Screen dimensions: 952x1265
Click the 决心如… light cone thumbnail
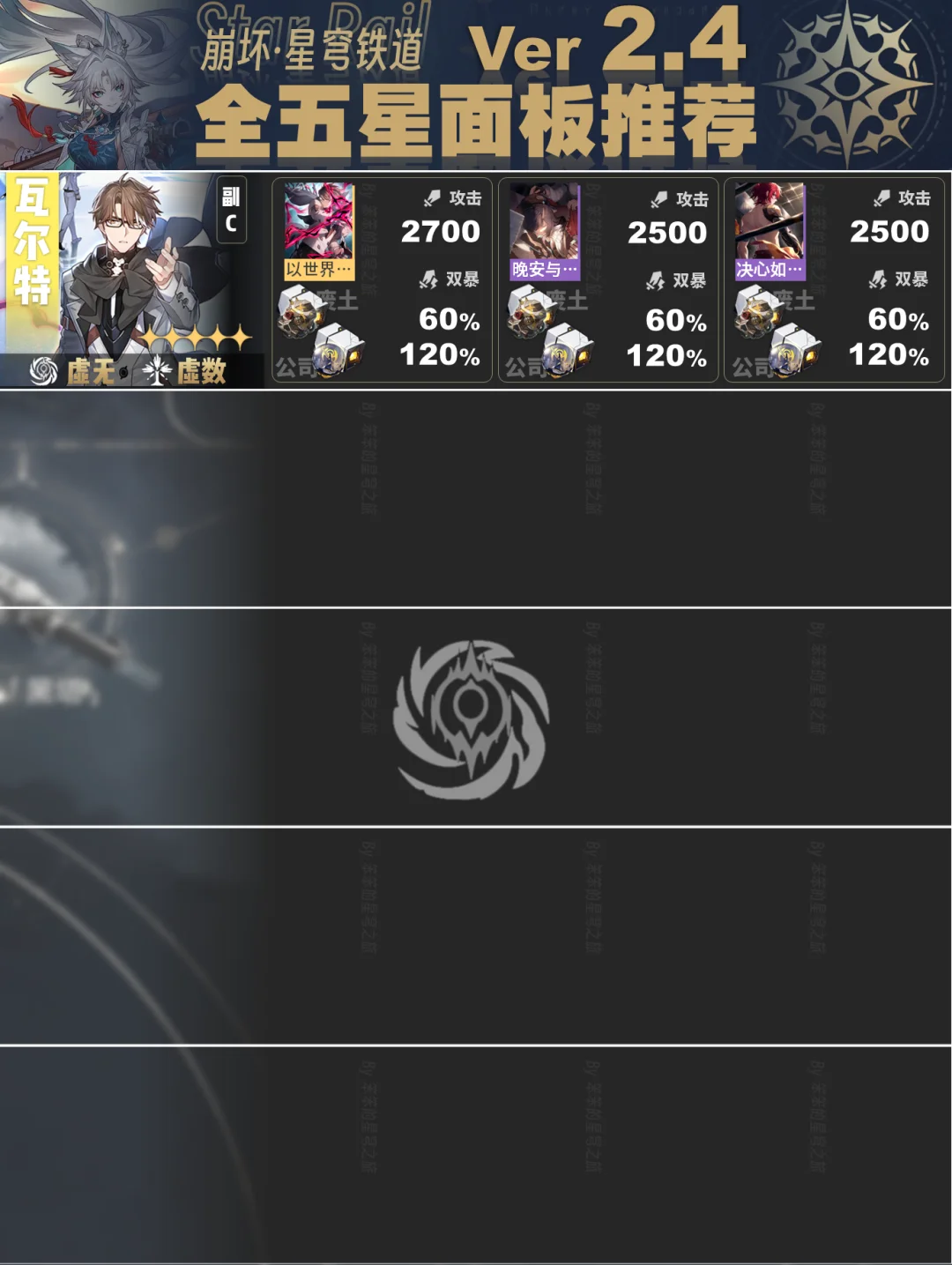coord(770,231)
